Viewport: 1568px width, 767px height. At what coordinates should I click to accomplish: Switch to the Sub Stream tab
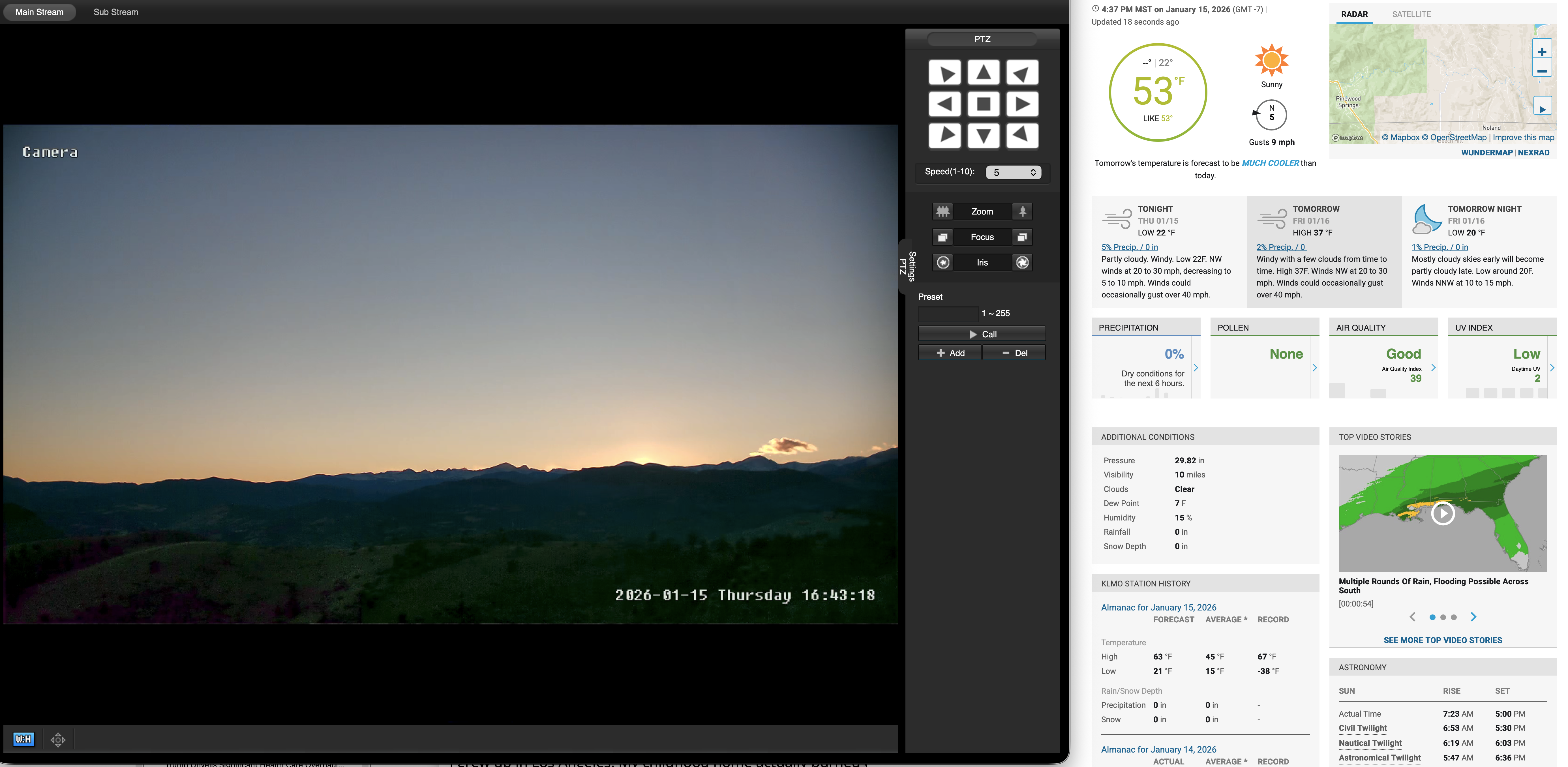tap(116, 12)
